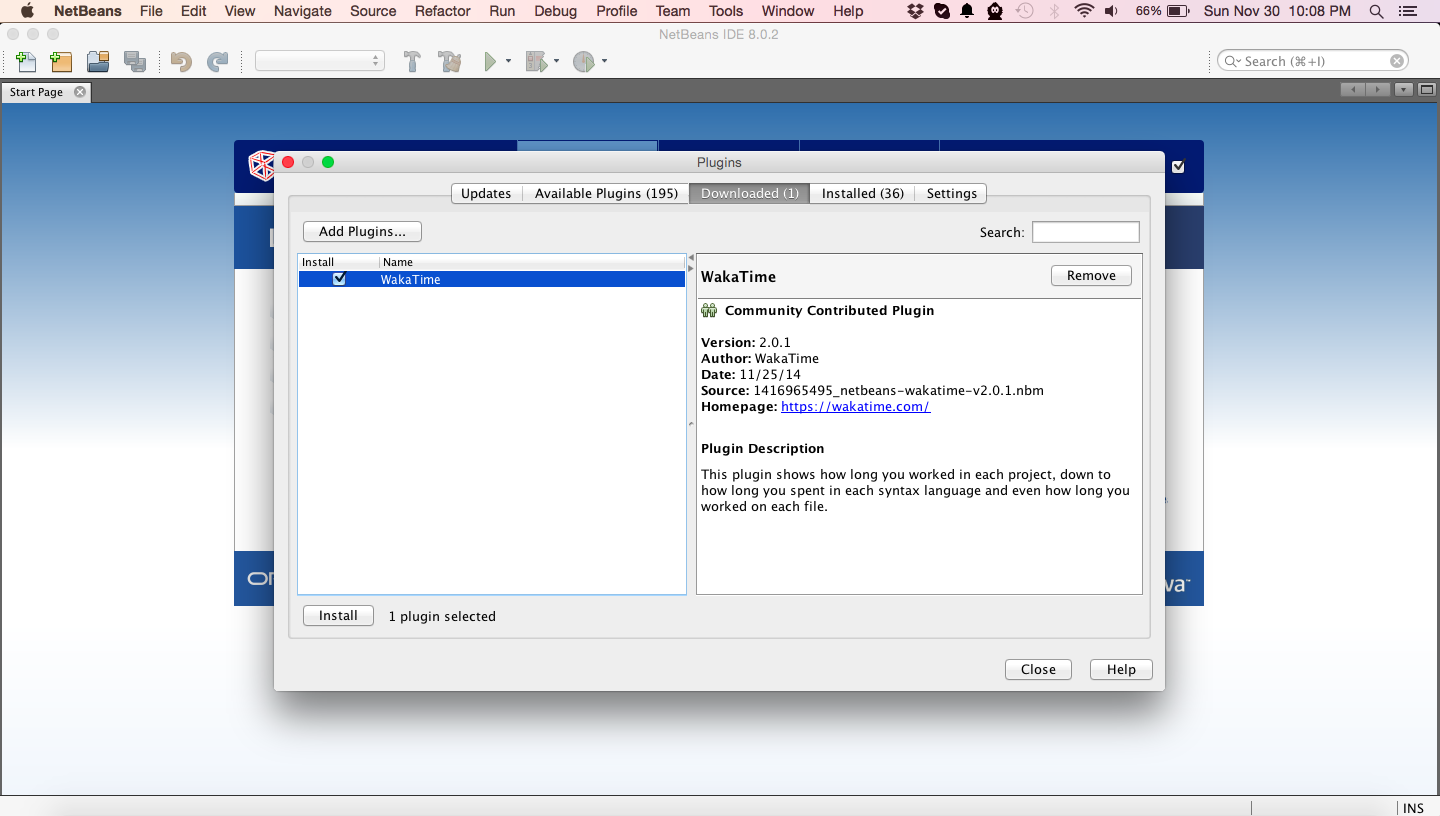Clear the NetBeans quick search field

coord(1397,61)
